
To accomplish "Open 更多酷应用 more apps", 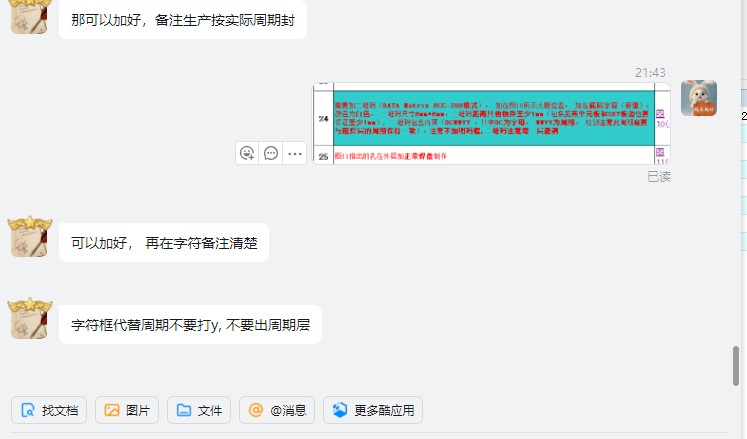I will coord(373,410).
